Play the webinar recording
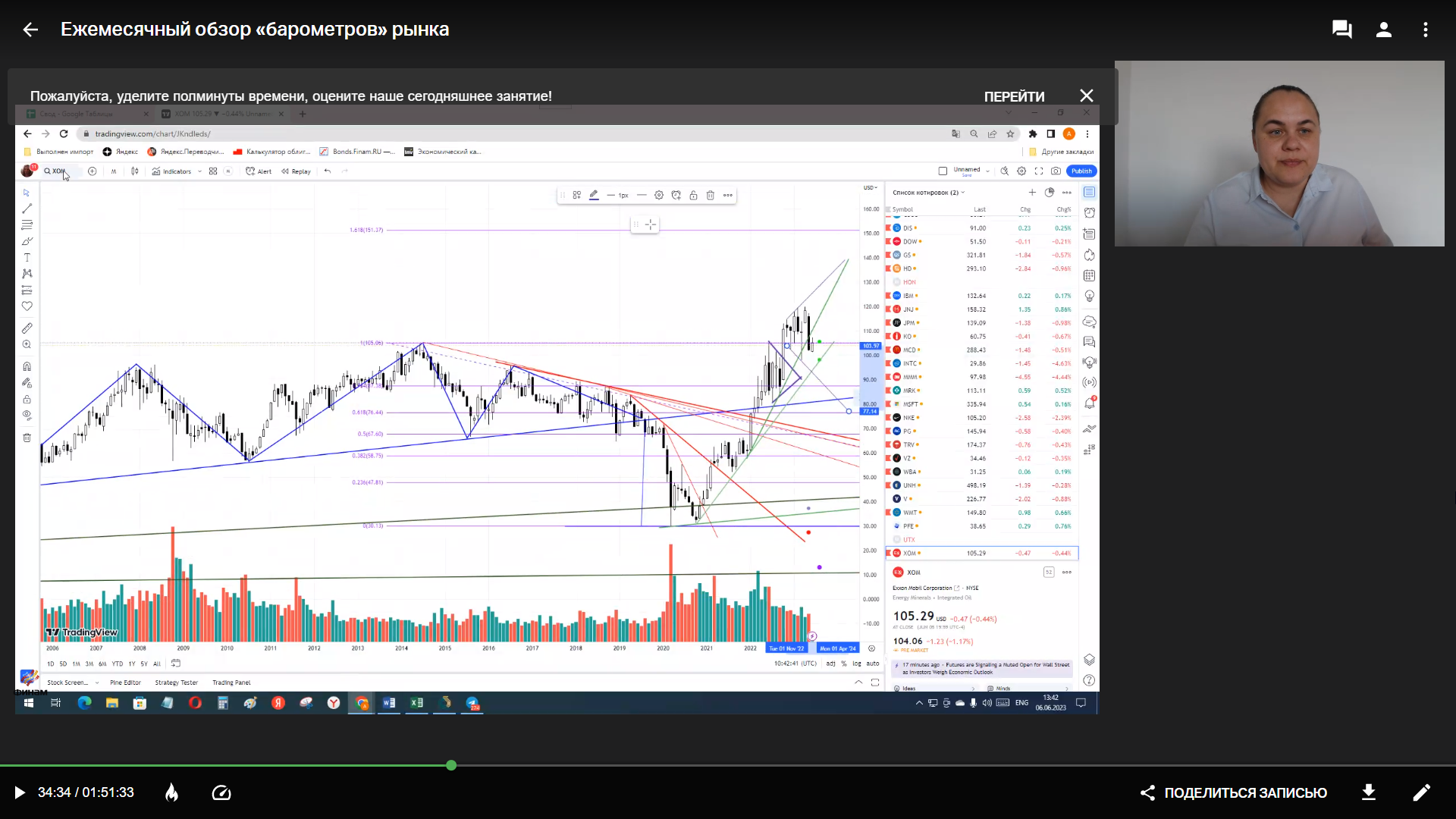1456x819 pixels. [x=20, y=792]
